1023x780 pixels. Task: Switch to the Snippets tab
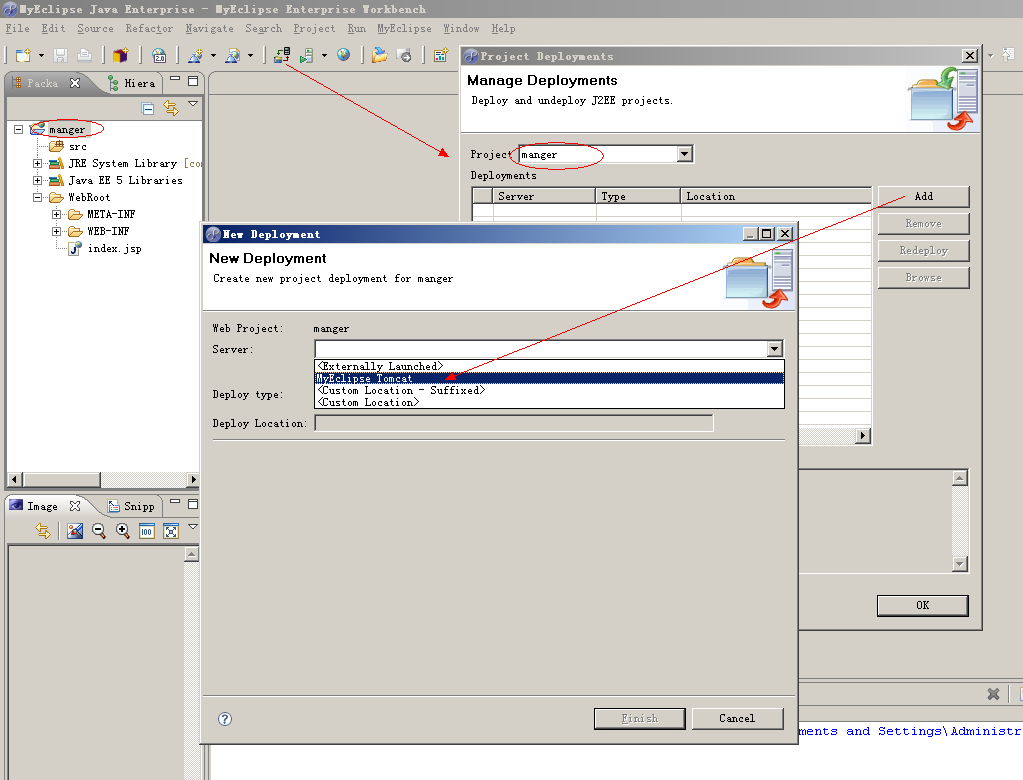(132, 506)
